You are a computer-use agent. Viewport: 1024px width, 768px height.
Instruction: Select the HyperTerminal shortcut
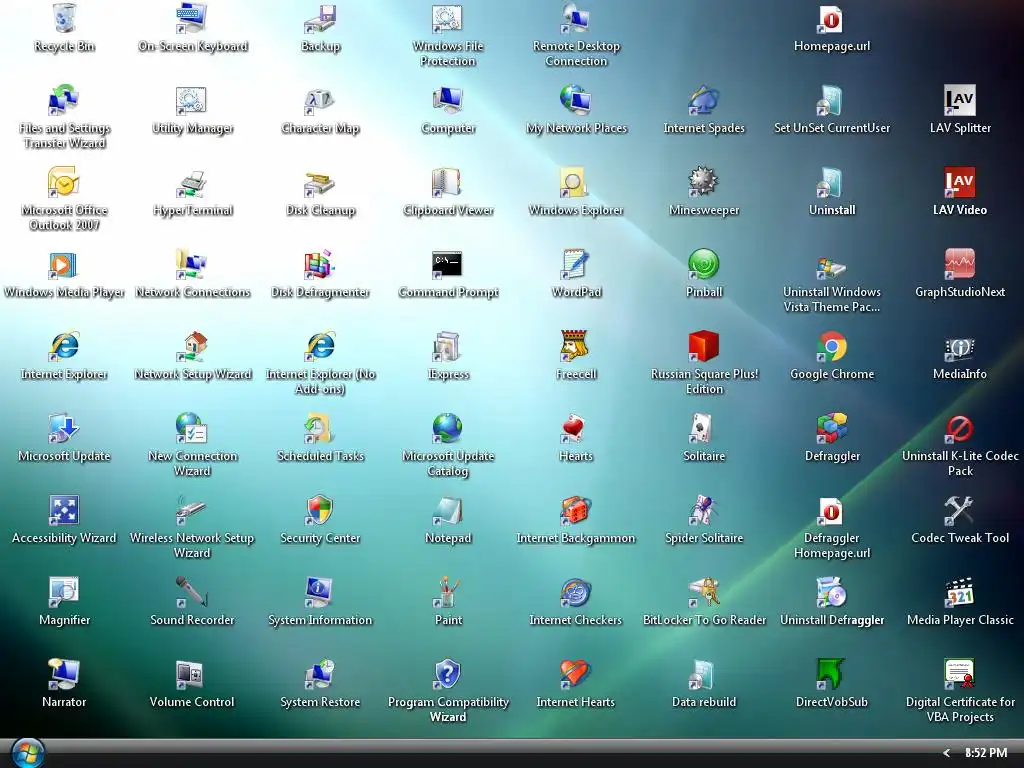(192, 182)
